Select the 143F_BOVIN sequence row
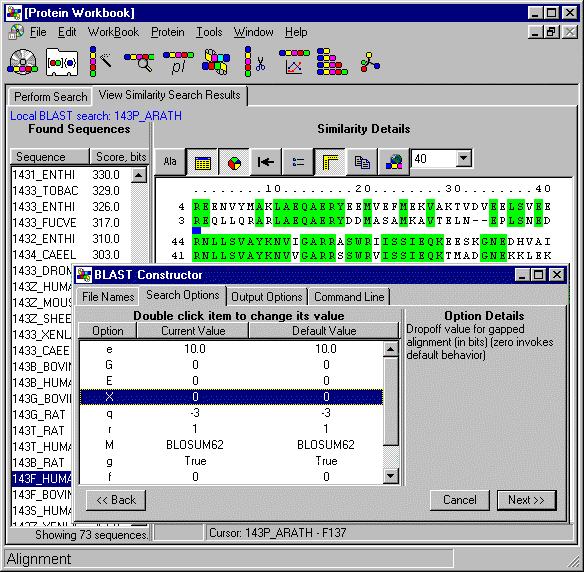The width and height of the screenshot is (584, 572). coord(42,495)
